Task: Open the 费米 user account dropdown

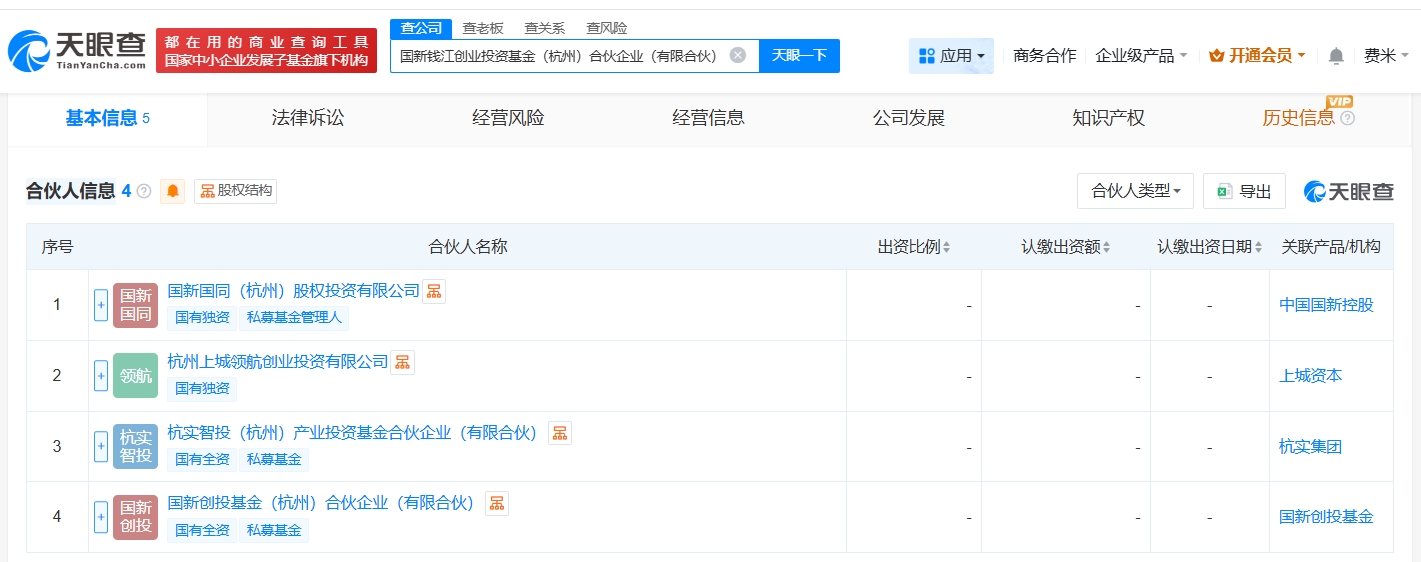Action: click(1387, 56)
